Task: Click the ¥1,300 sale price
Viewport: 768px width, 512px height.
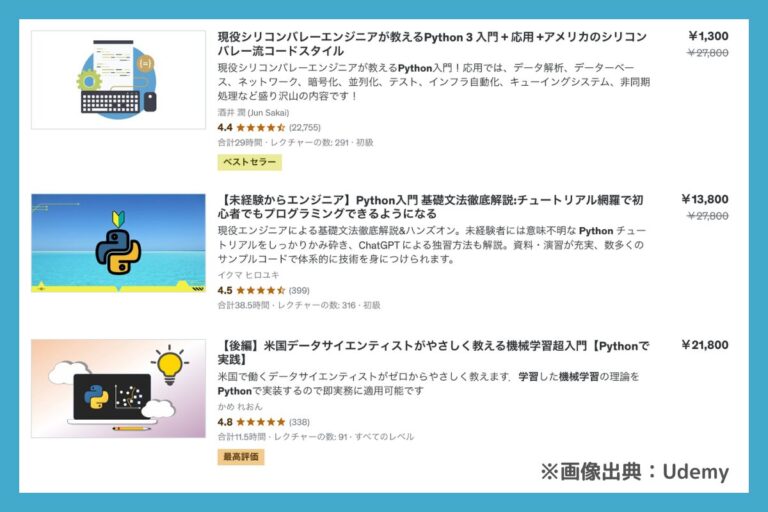Action: point(708,36)
